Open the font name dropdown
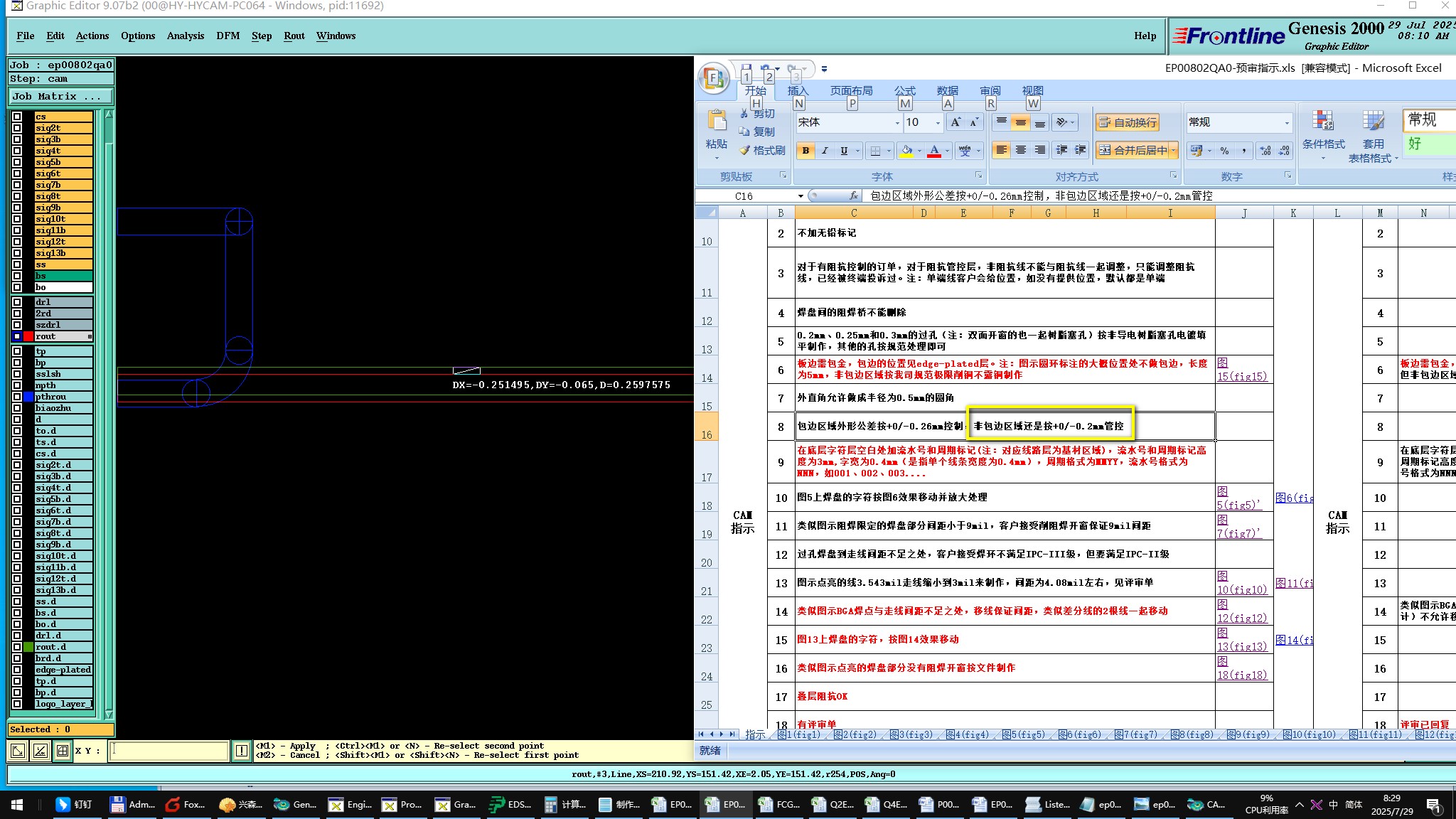Viewport: 1456px width, 819px height. click(x=896, y=123)
